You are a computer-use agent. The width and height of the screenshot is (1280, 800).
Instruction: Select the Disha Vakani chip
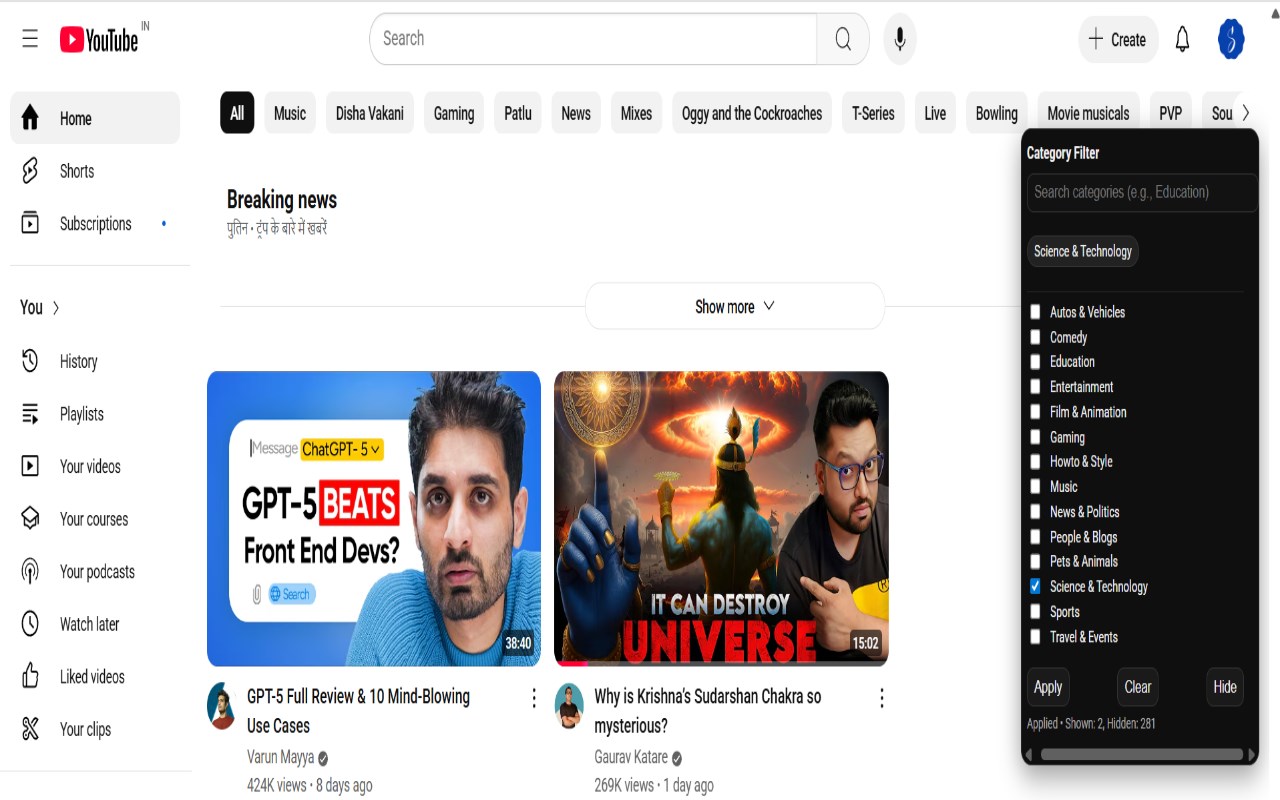click(370, 113)
